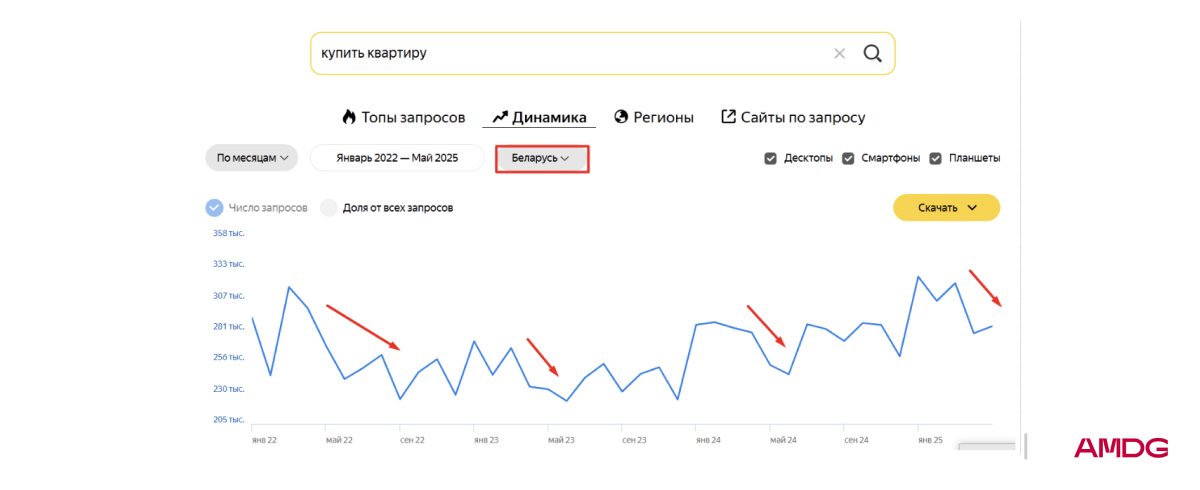The width and height of the screenshot is (1200, 490).
Task: Click the magnifying glass search icon
Action: tap(873, 53)
